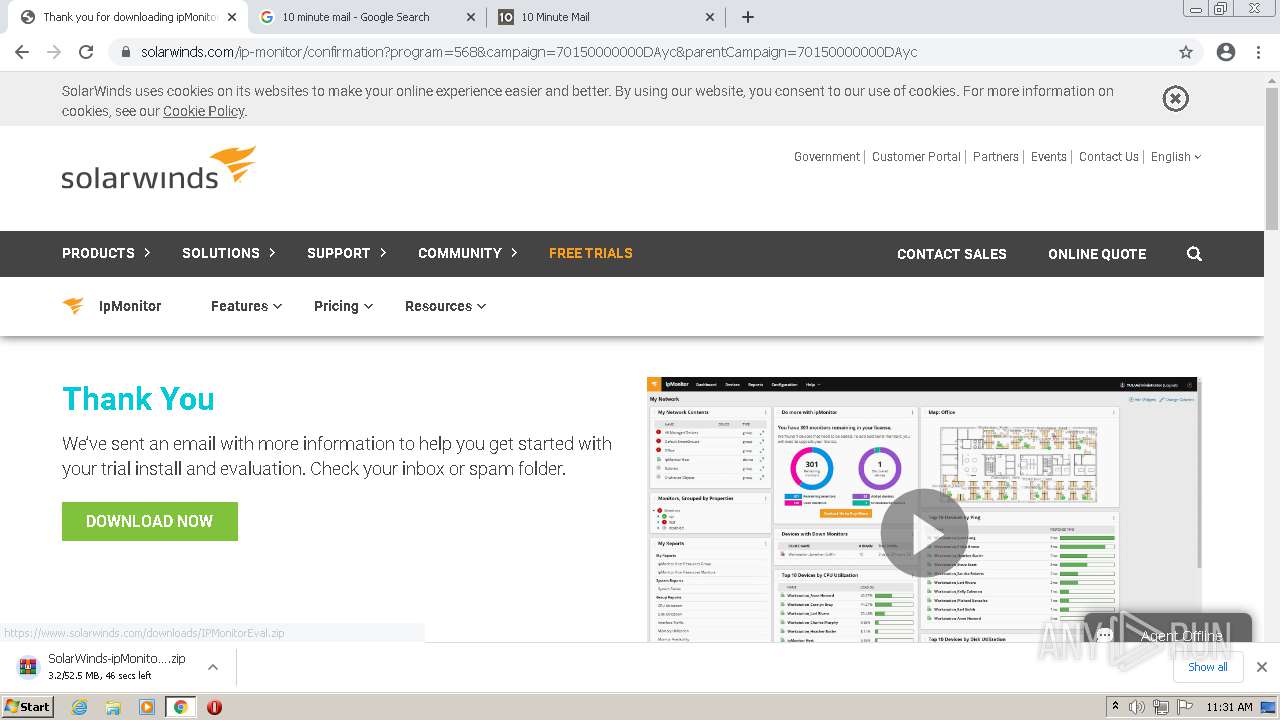This screenshot has height=720, width=1280.
Task: Open Chrome three-dot menu
Action: [1258, 52]
